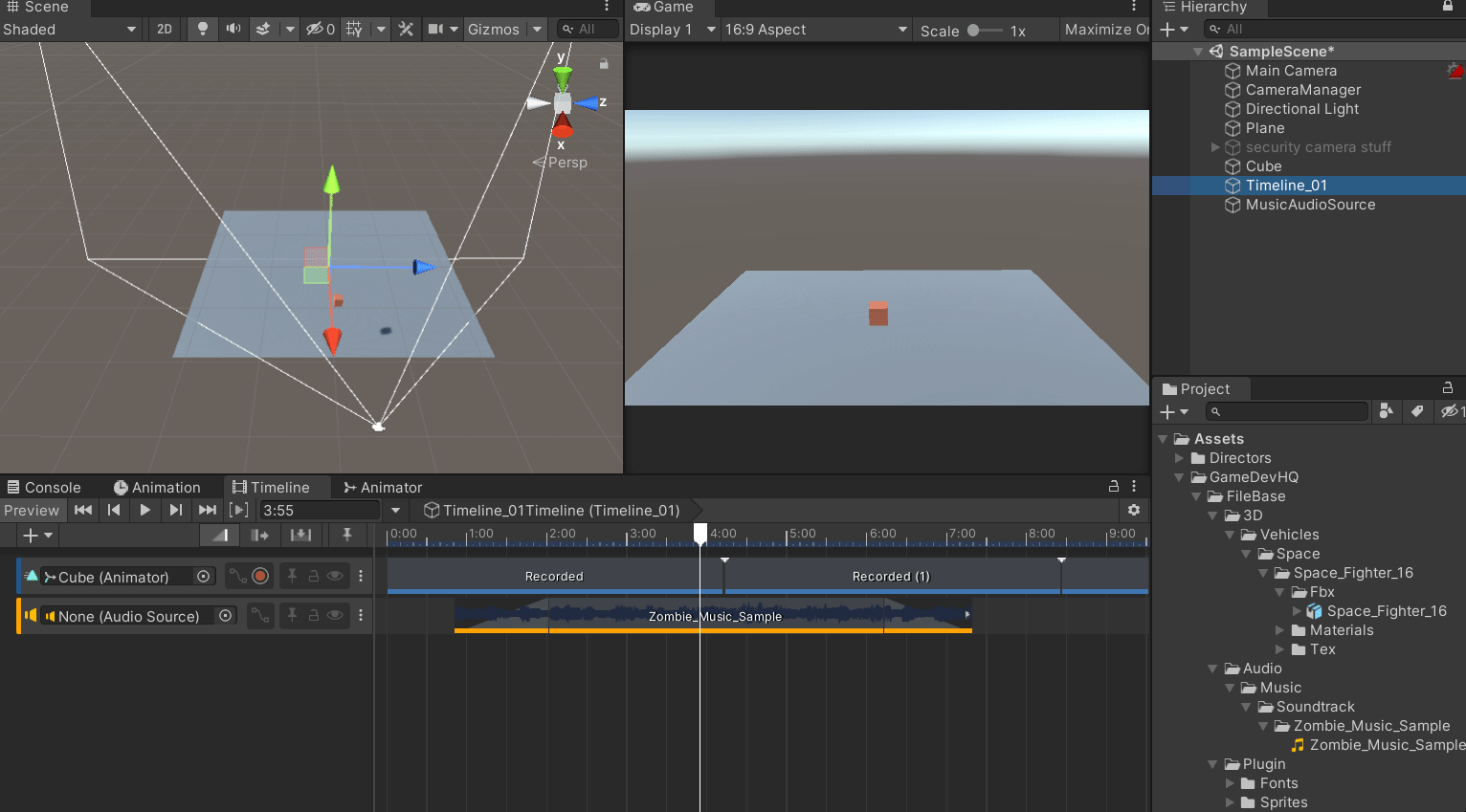The height and width of the screenshot is (812, 1466).
Task: Select Timeline mix edit mode icon
Action: tap(220, 536)
